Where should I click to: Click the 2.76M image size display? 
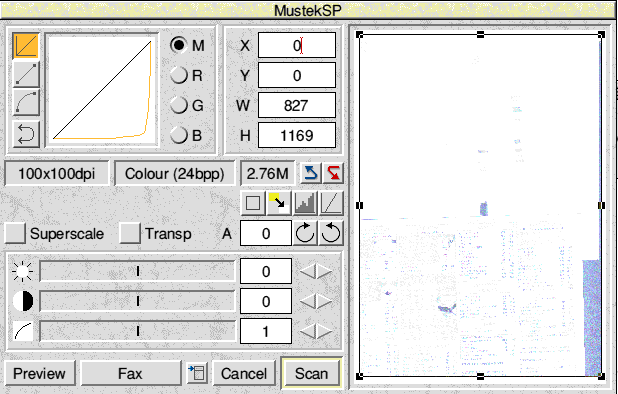coord(268,173)
